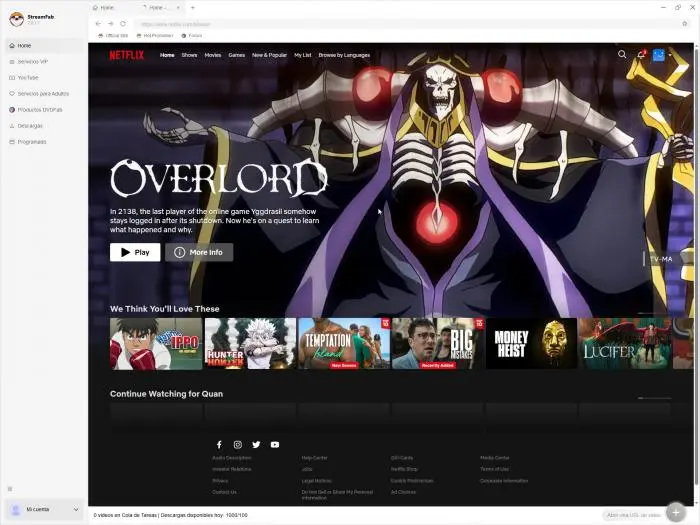
Task: Open More Info for Overlord
Action: pyautogui.click(x=199, y=252)
